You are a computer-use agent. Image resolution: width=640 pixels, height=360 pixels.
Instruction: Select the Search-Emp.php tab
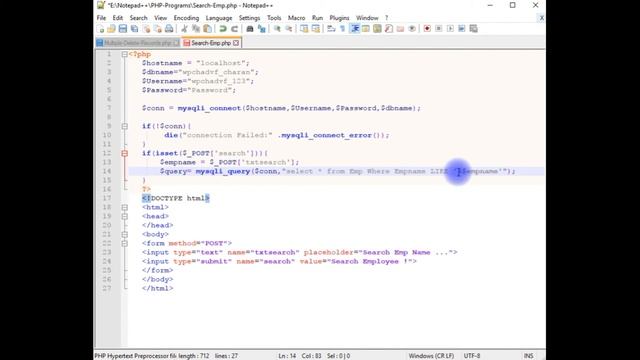(211, 43)
